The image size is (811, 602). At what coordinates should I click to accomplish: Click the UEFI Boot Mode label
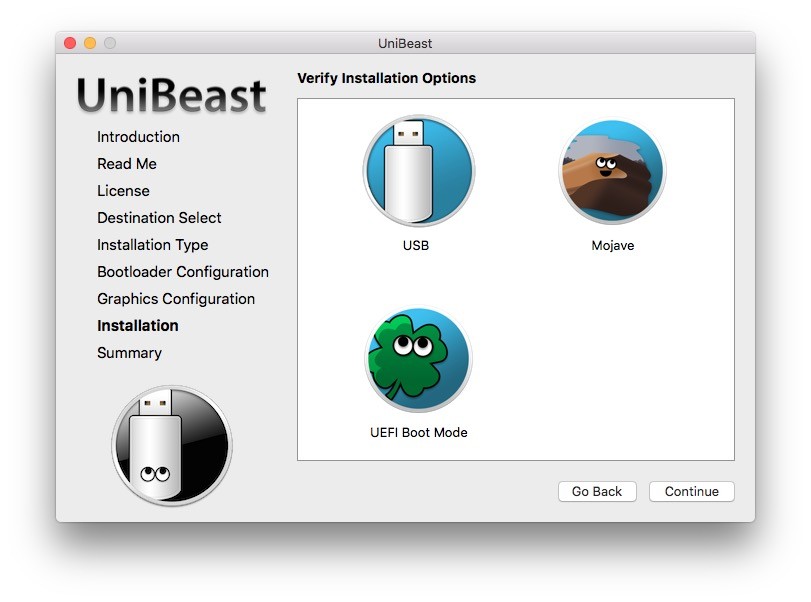tap(419, 432)
